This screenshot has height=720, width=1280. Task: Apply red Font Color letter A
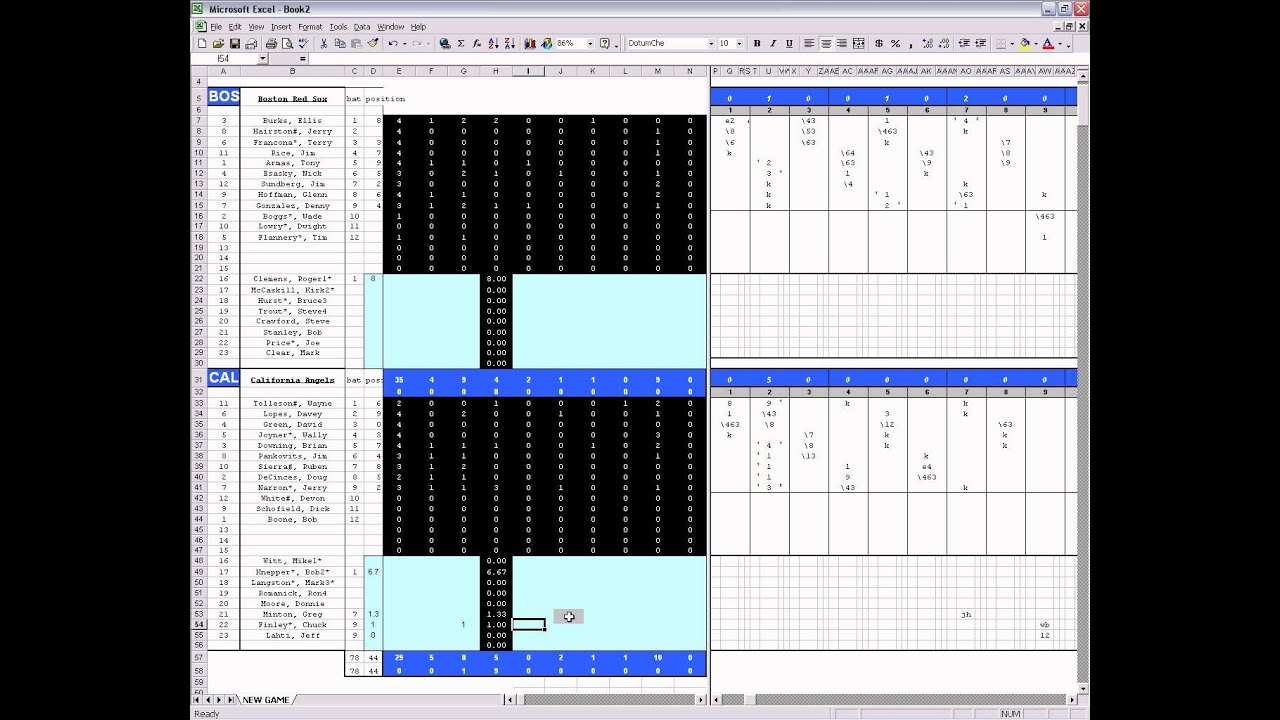[x=1047, y=44]
